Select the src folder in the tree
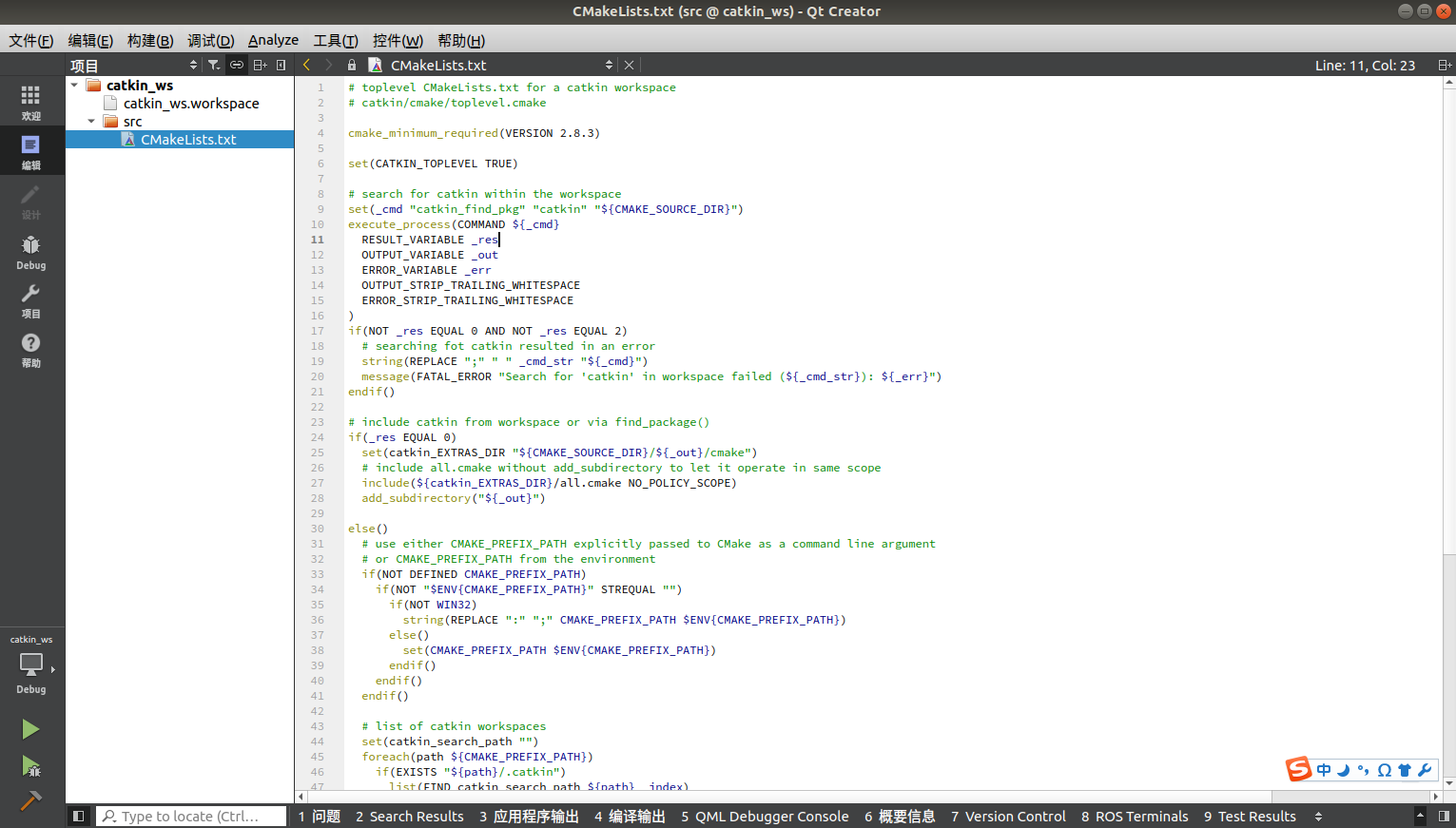The width and height of the screenshot is (1456, 828). (132, 121)
